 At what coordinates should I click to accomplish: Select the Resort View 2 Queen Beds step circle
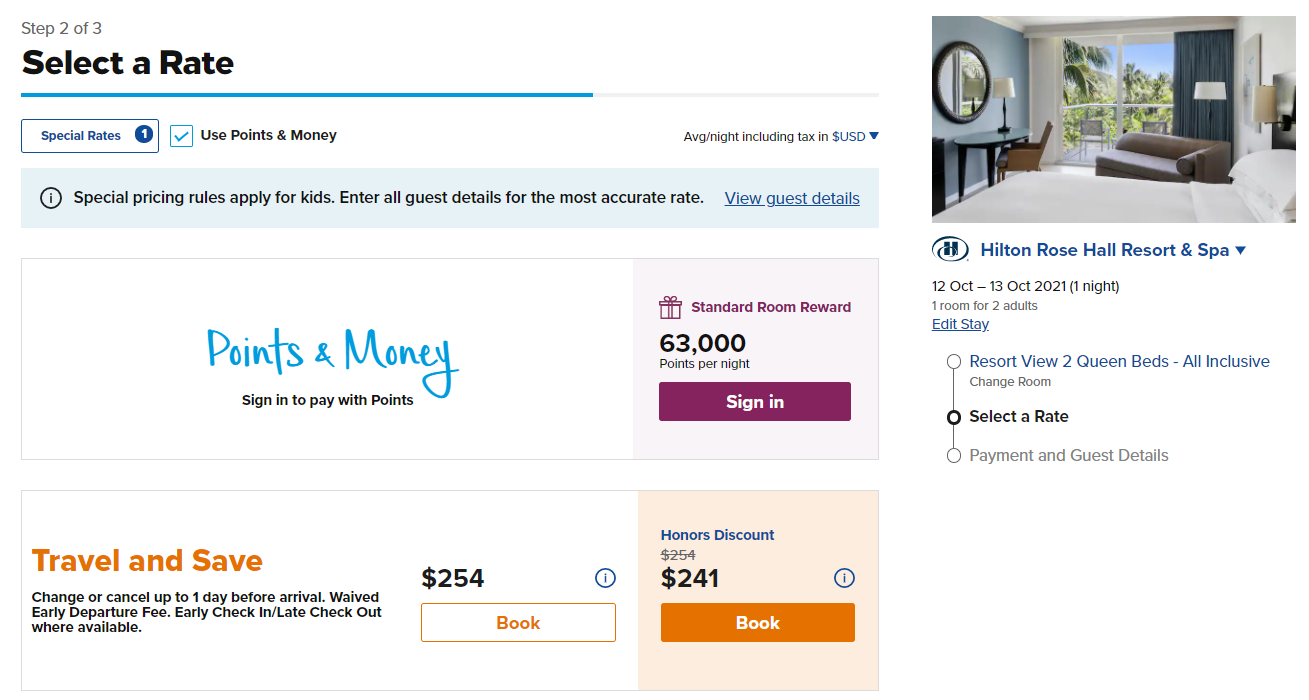(954, 361)
